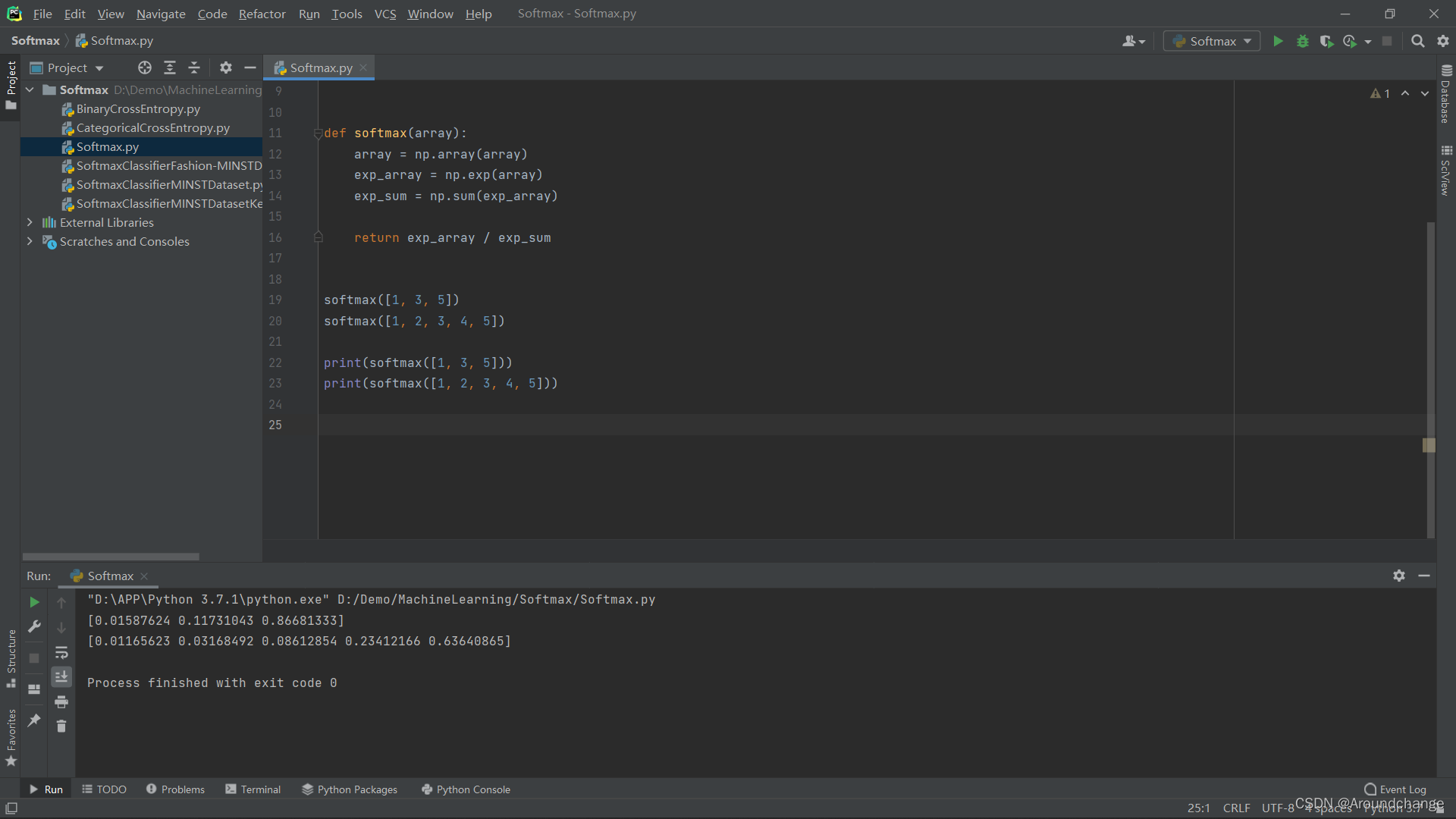Click the Search icon in top right toolbar
Screen dimensions: 1456x819
click(x=1417, y=41)
